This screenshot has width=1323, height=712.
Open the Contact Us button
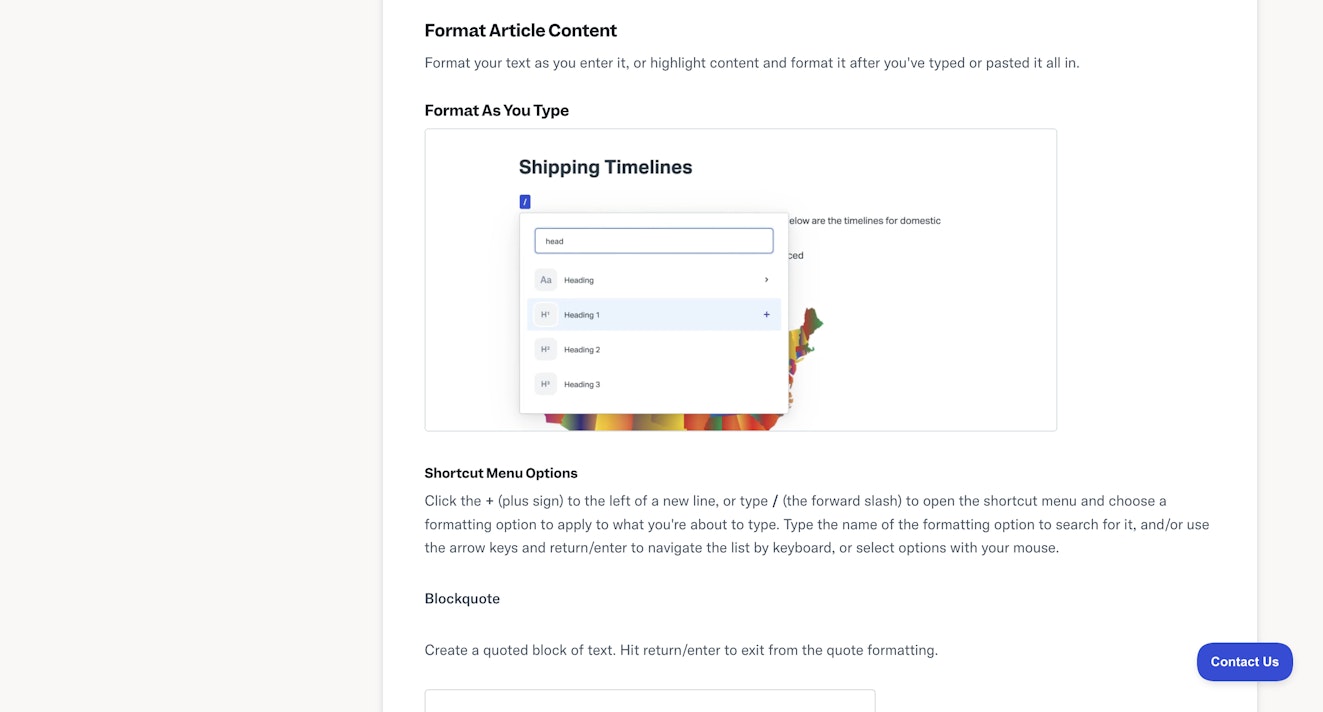pyautogui.click(x=1244, y=662)
